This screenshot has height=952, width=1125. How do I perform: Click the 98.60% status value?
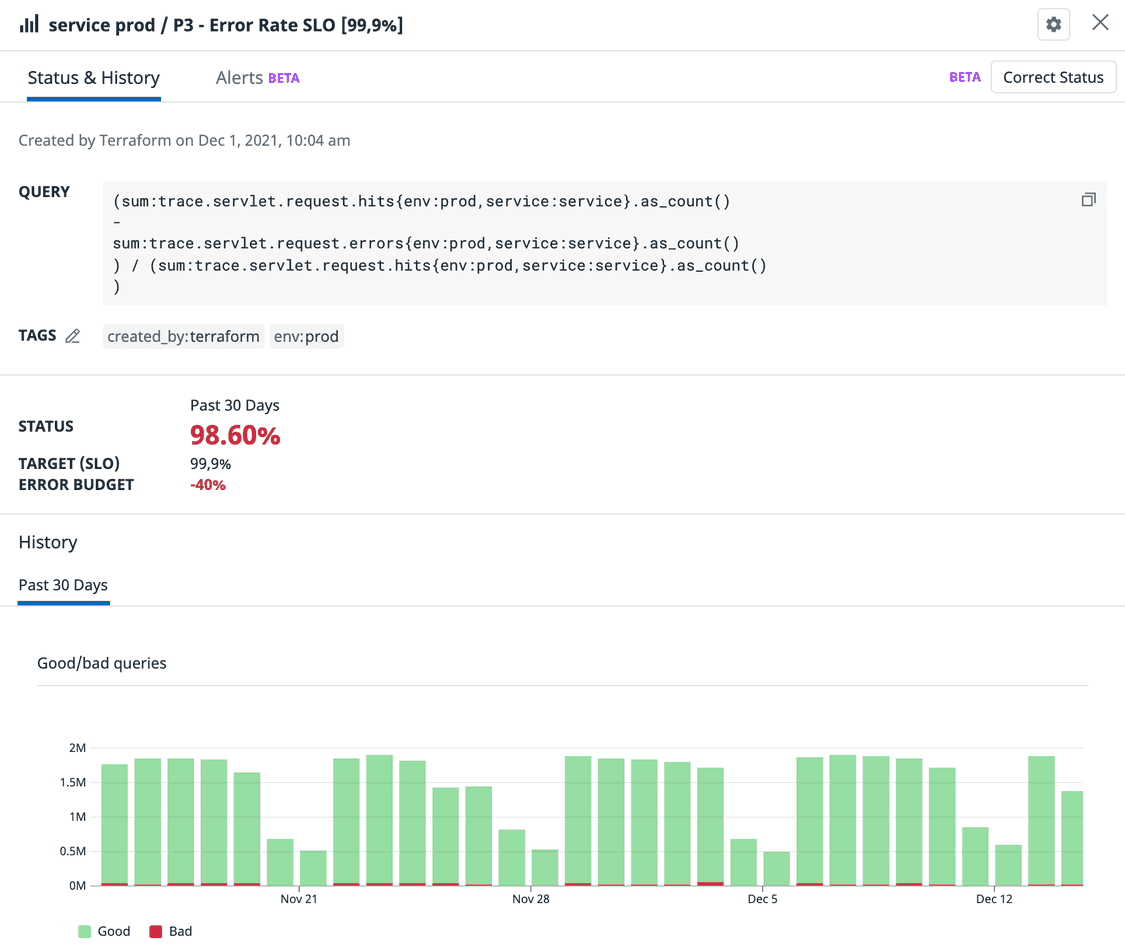point(235,435)
